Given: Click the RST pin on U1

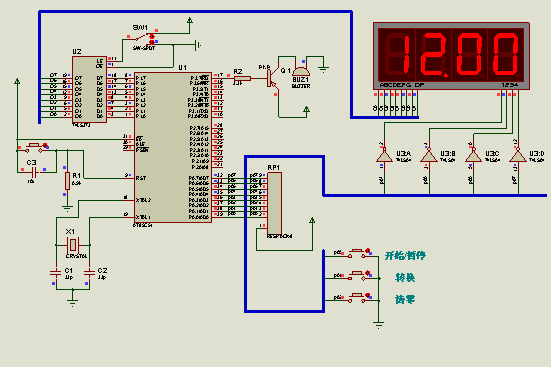Looking at the screenshot, I should click(141, 178).
